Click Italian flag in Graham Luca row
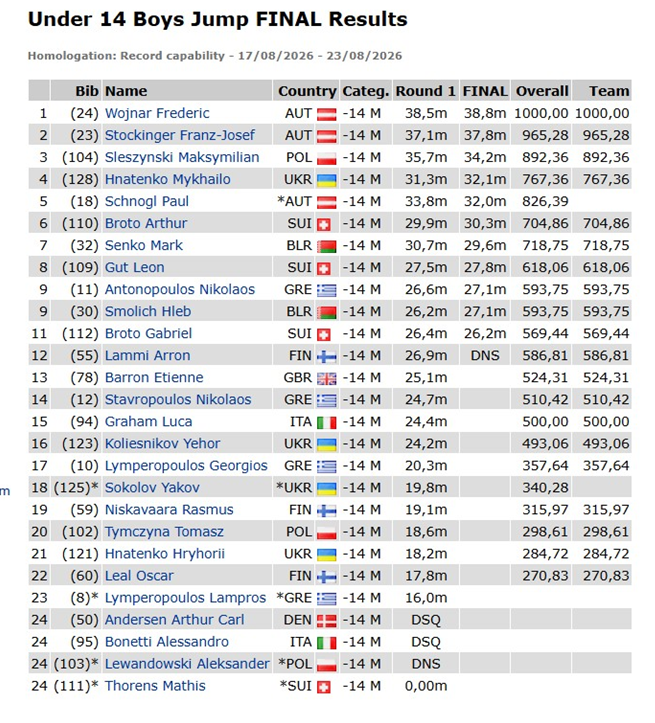The image size is (655, 723). pos(326,422)
